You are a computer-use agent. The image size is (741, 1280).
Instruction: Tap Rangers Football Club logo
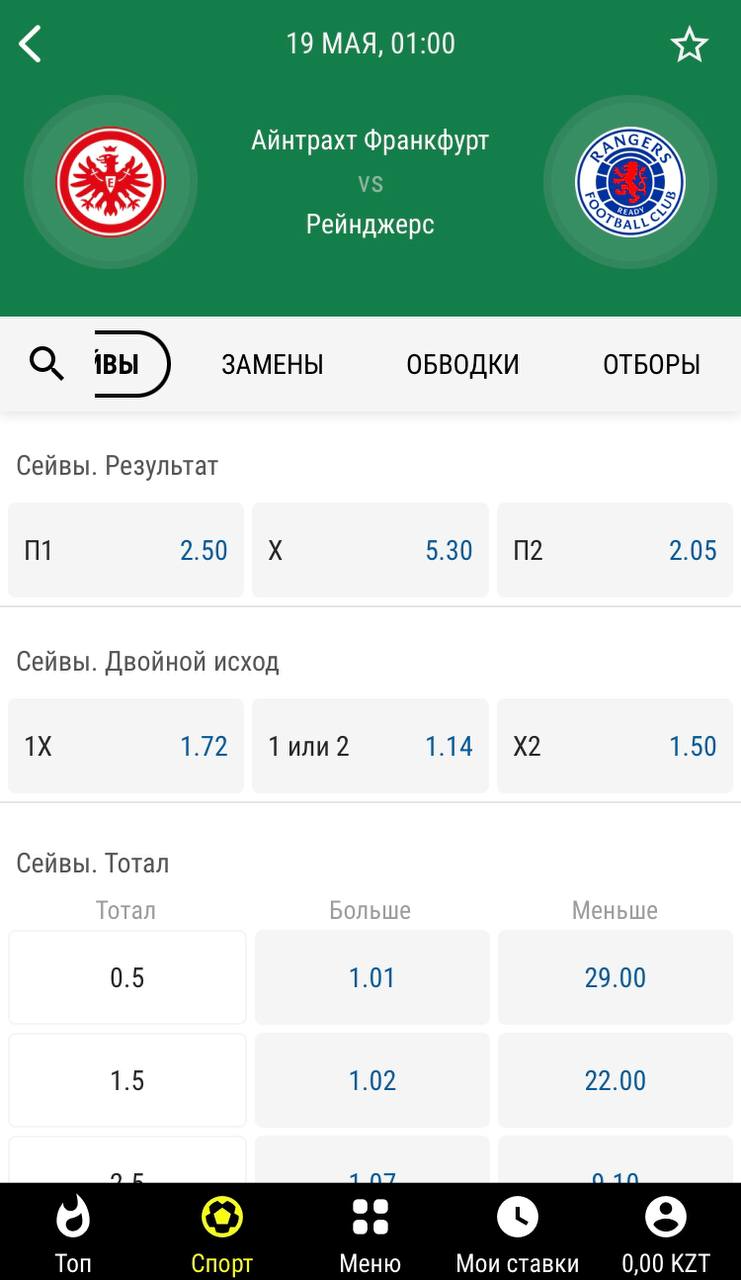coord(630,183)
